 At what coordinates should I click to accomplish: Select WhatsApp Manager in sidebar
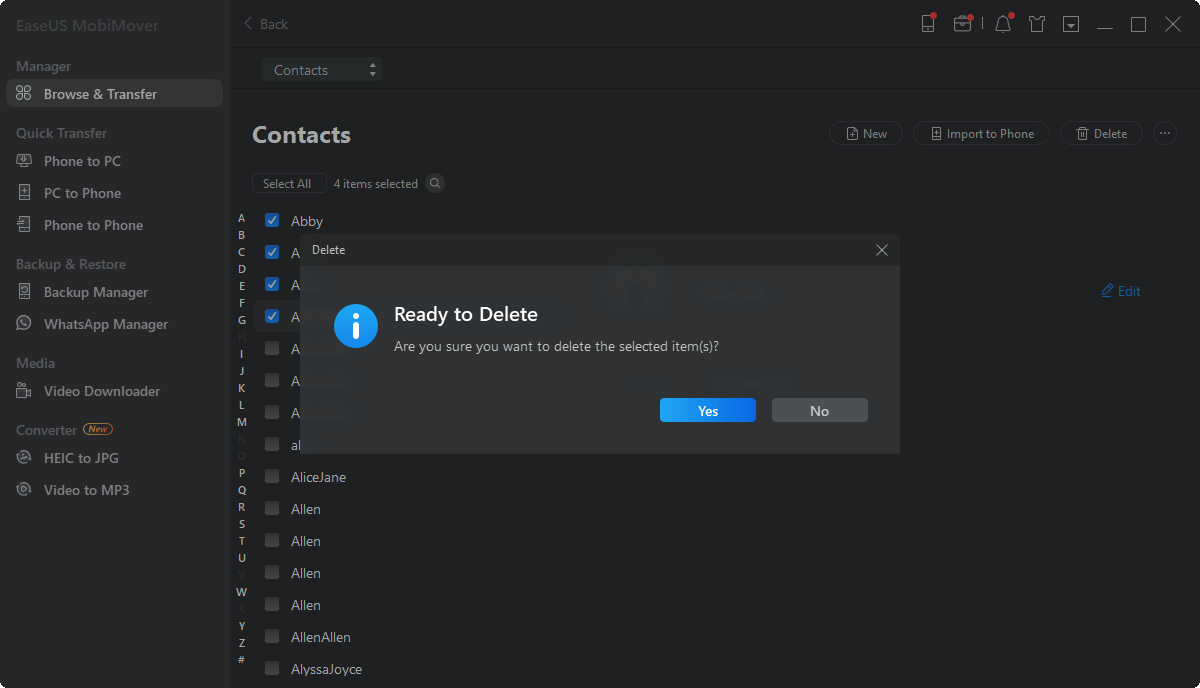pos(105,324)
